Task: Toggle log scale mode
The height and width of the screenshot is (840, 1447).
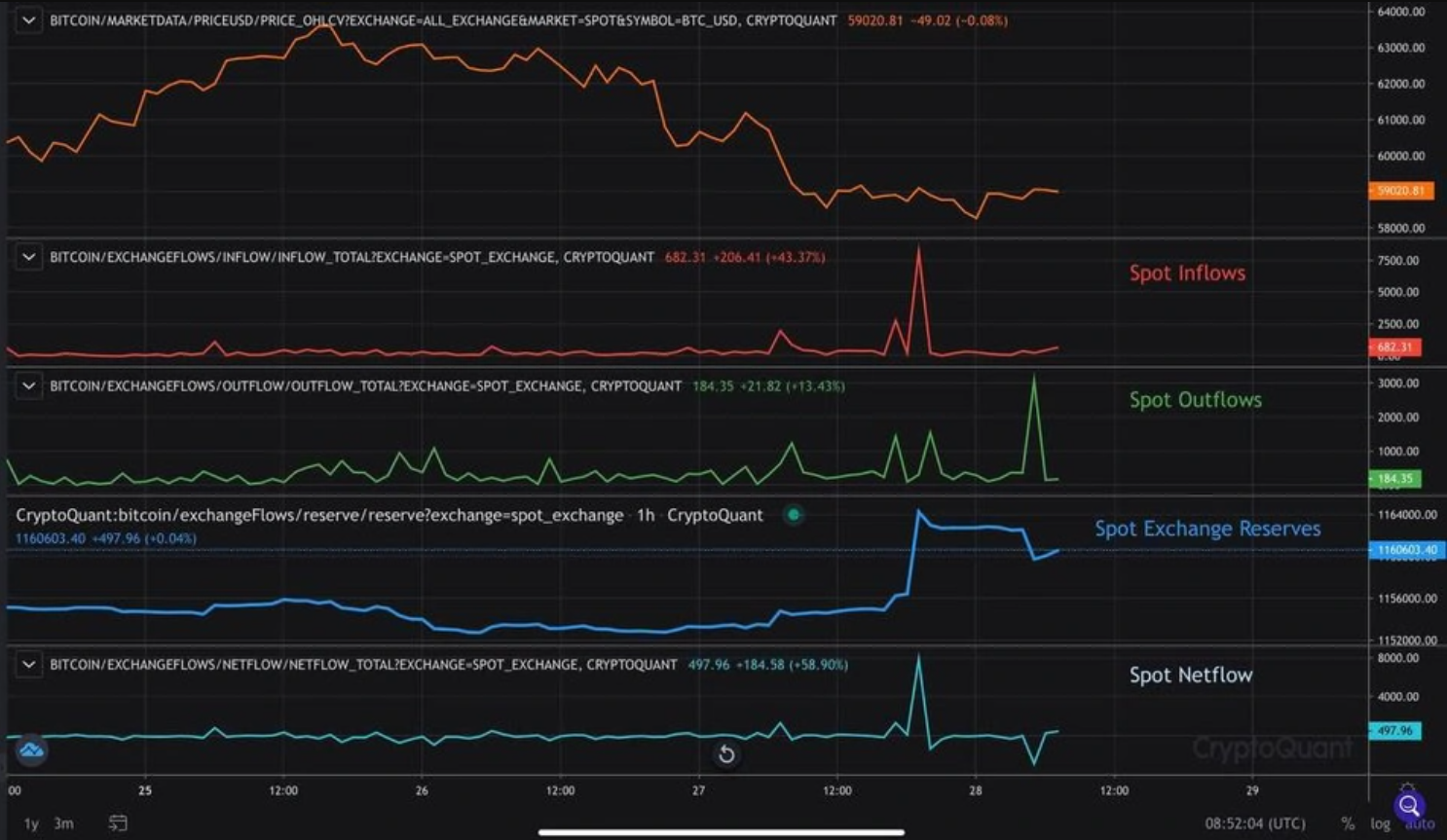Action: (x=1380, y=823)
